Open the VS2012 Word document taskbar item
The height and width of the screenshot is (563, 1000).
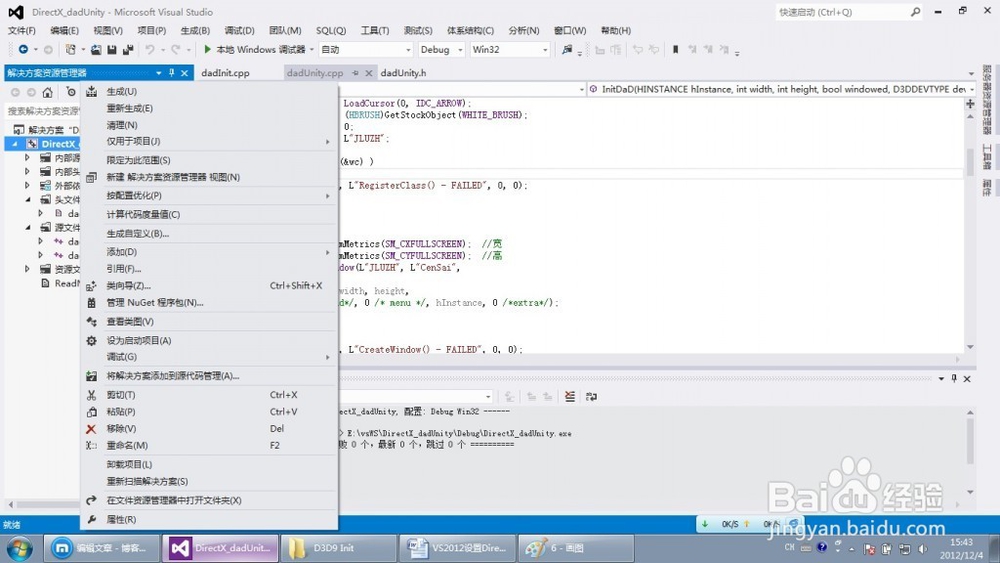pyautogui.click(x=457, y=548)
